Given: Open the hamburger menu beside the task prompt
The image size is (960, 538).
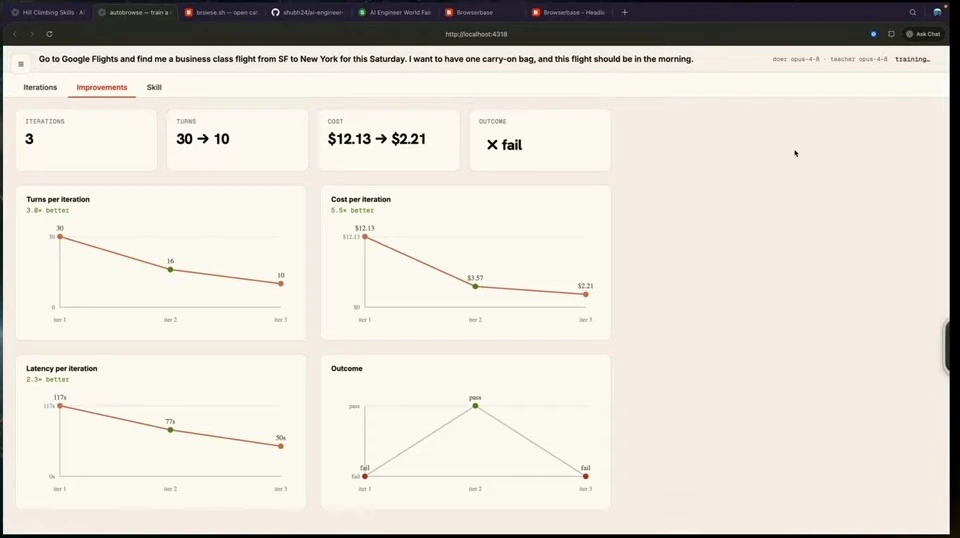Looking at the screenshot, I should (21, 64).
